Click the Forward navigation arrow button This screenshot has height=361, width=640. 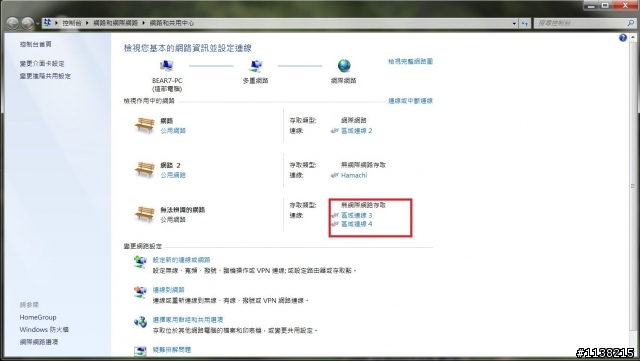tap(27, 23)
